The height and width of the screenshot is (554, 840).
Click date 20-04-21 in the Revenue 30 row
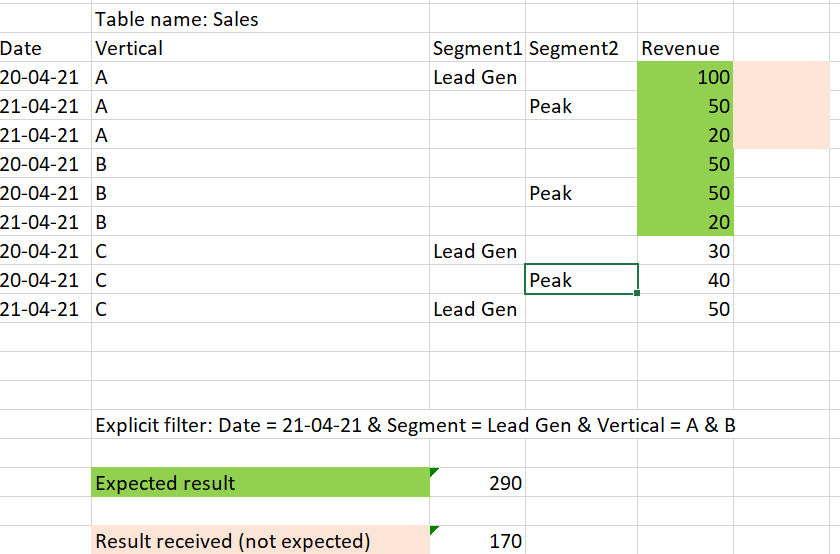click(x=46, y=251)
